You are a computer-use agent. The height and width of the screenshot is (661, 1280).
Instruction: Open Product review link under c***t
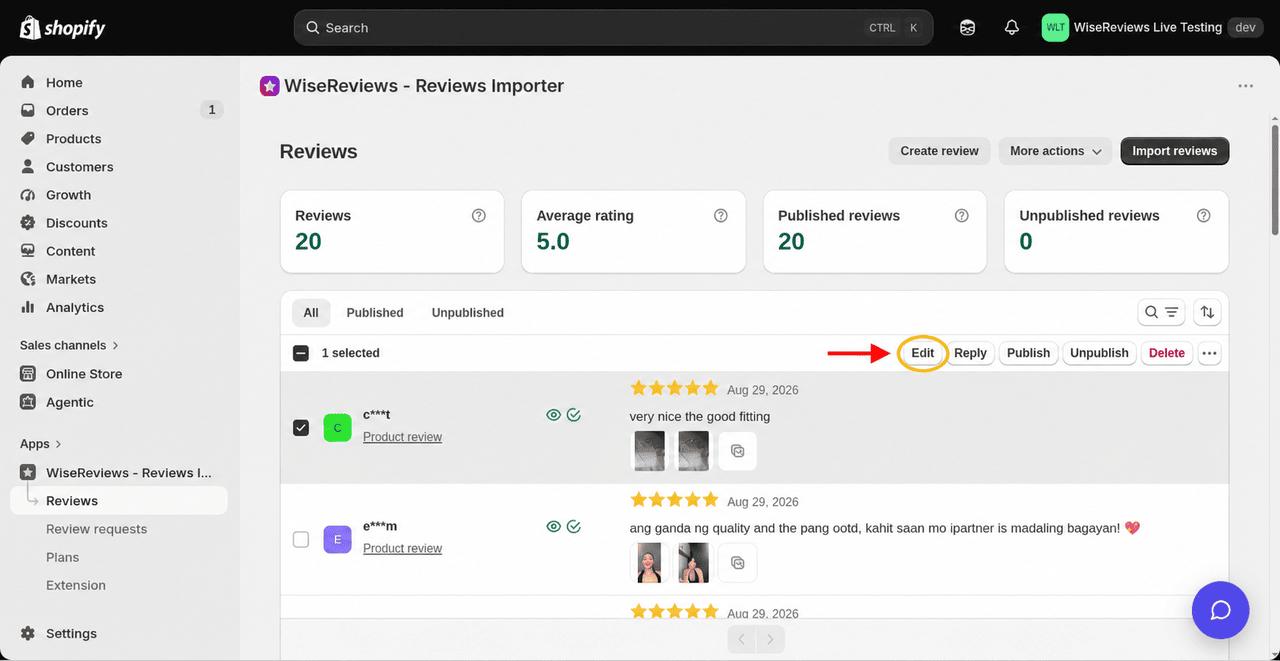click(402, 437)
